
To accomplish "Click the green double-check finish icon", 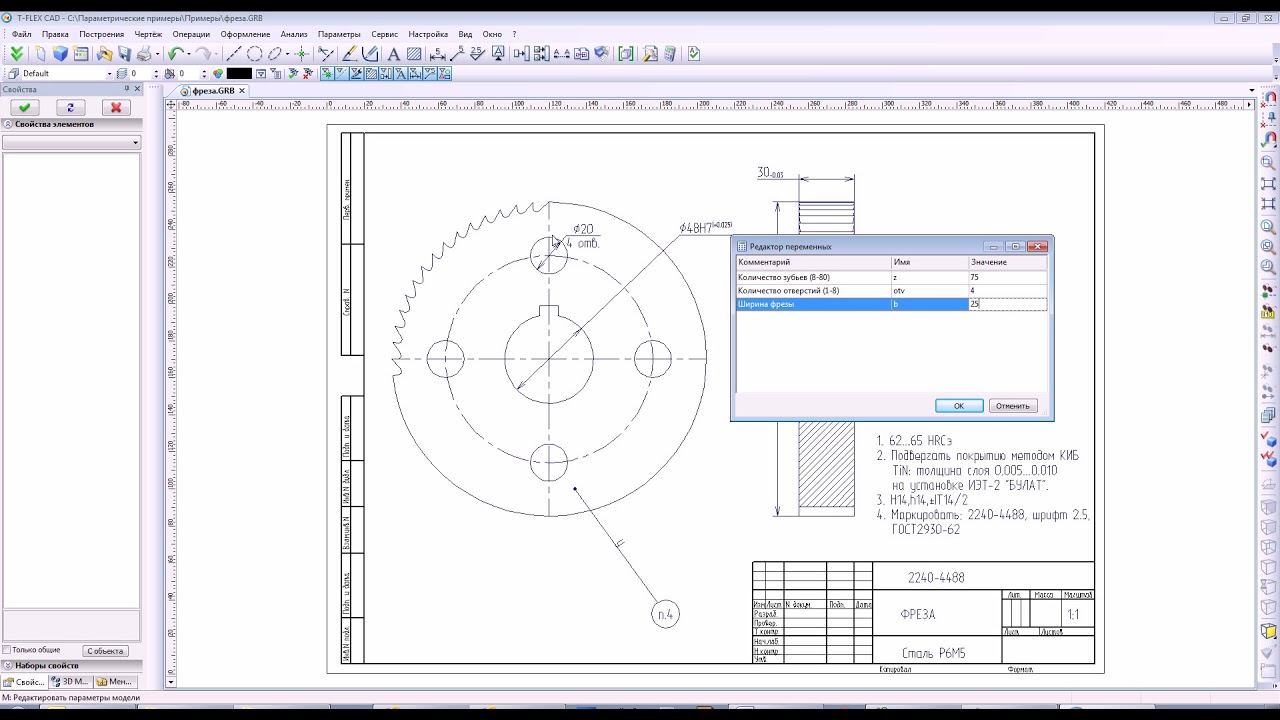I will 16,53.
